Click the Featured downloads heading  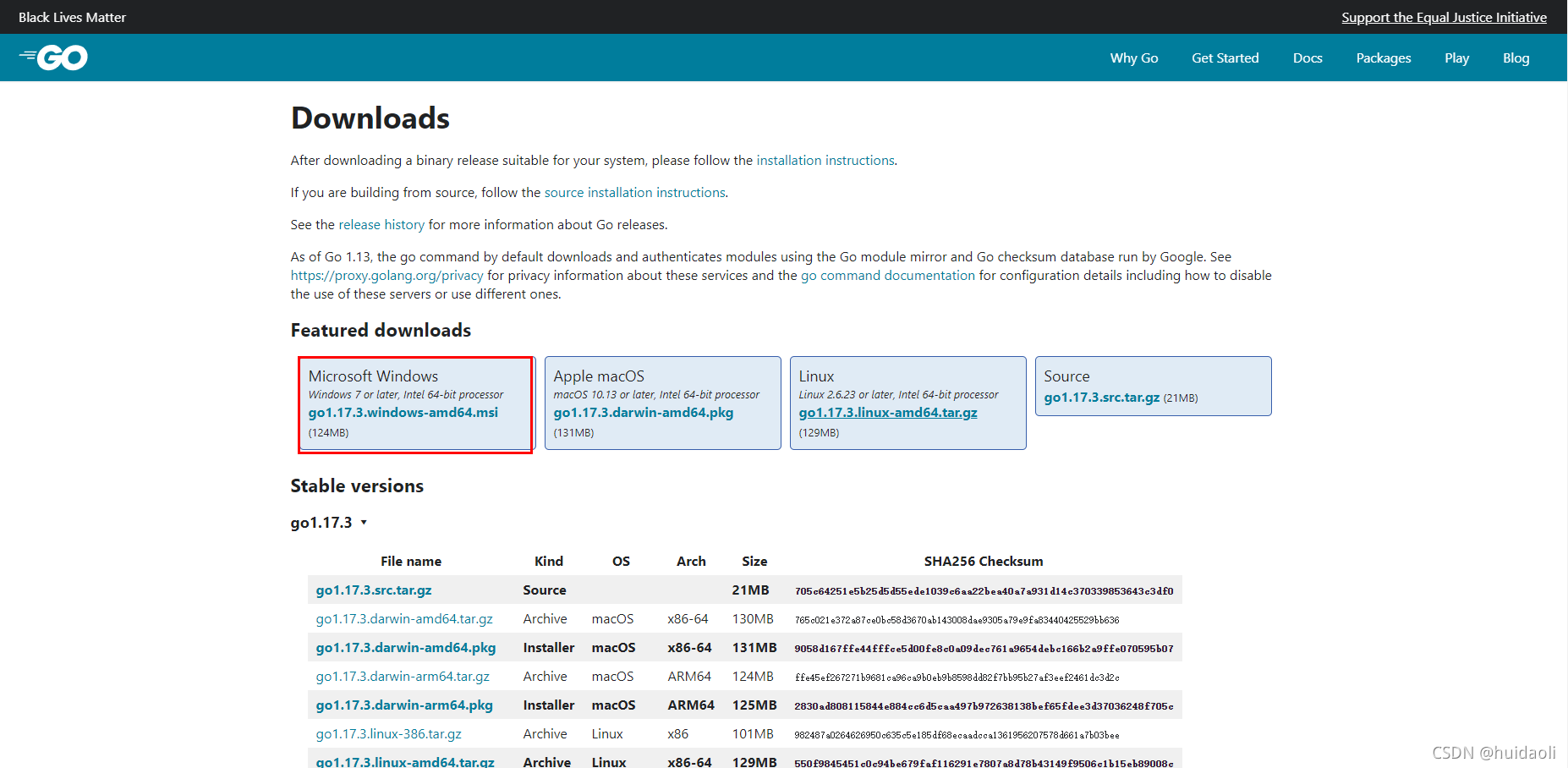(x=381, y=330)
